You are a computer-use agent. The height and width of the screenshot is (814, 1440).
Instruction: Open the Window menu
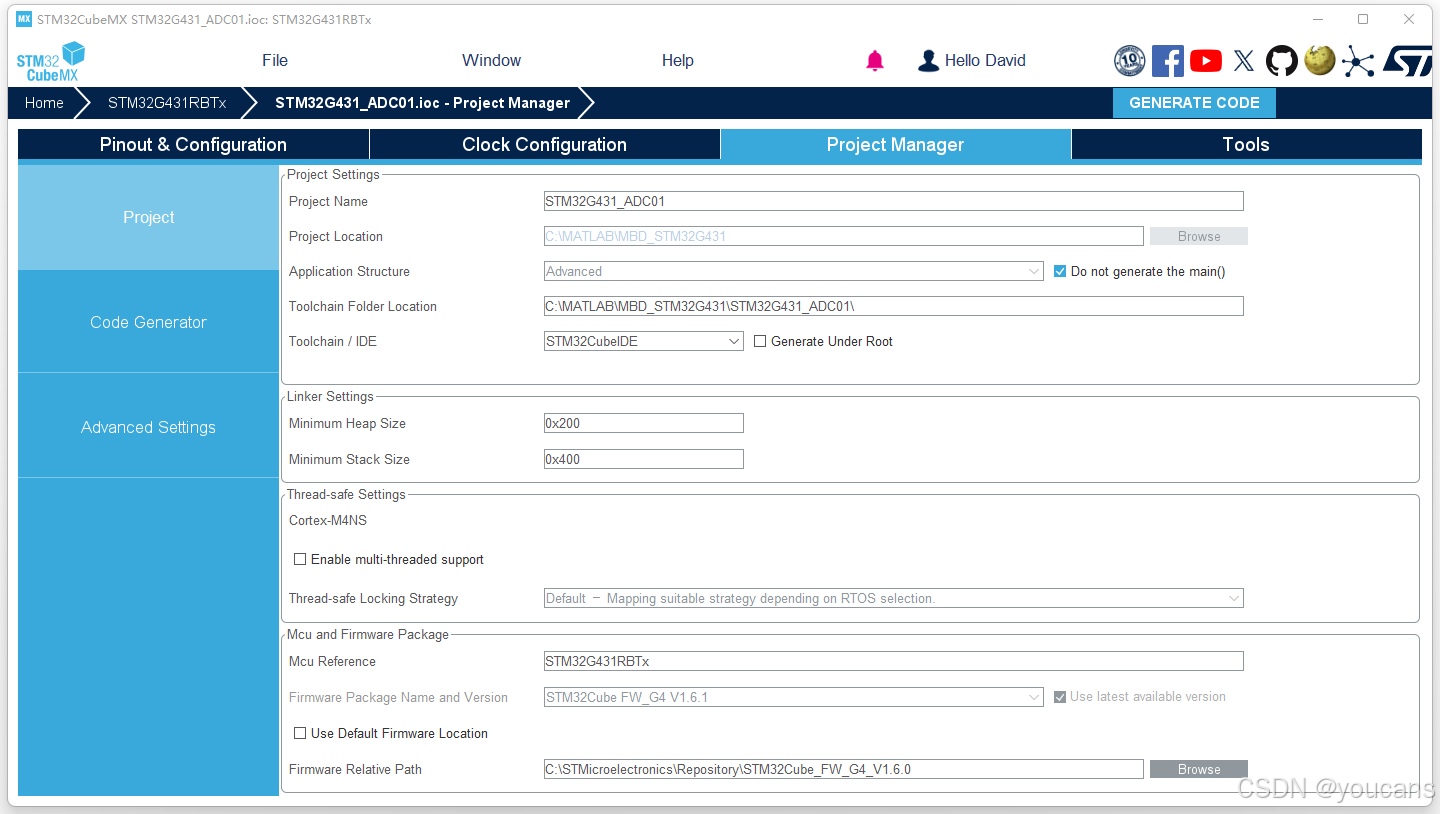point(491,61)
